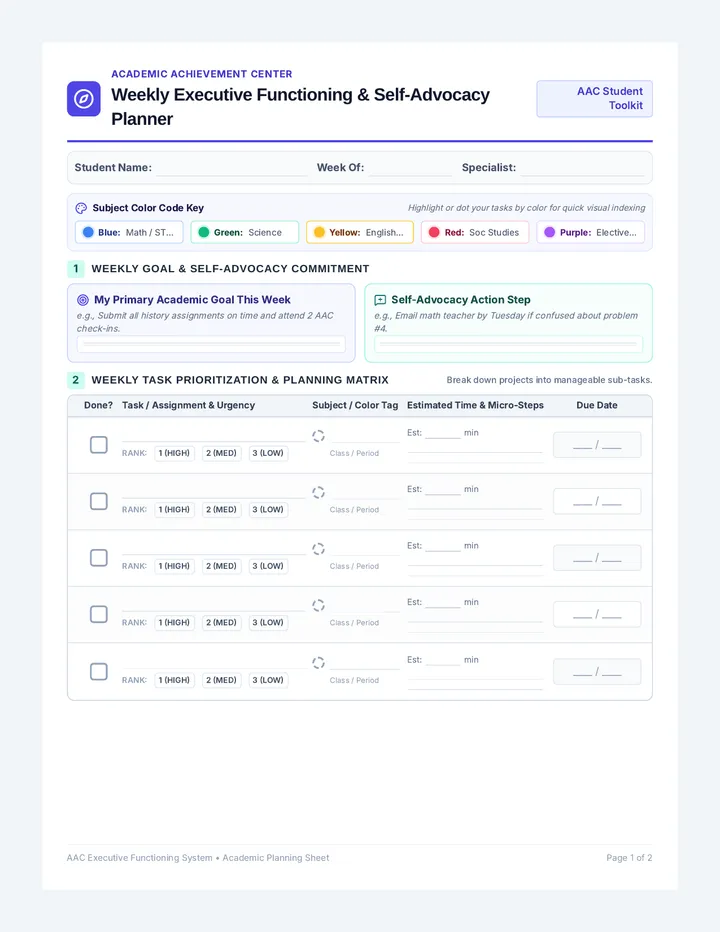Viewport: 720px width, 932px height.
Task: Click the Primary Academic Goal entry box
Action: click(211, 344)
